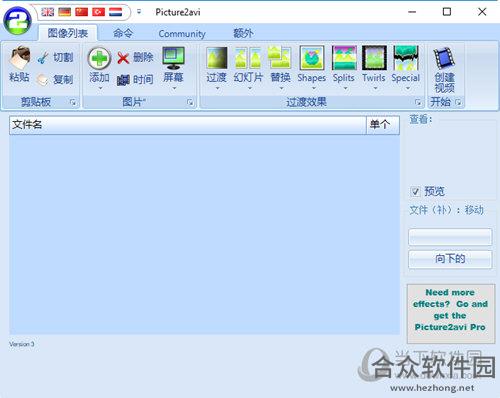Viewport: 500px width, 398px height.
Task: Close the Picture2avi window
Action: click(482, 12)
